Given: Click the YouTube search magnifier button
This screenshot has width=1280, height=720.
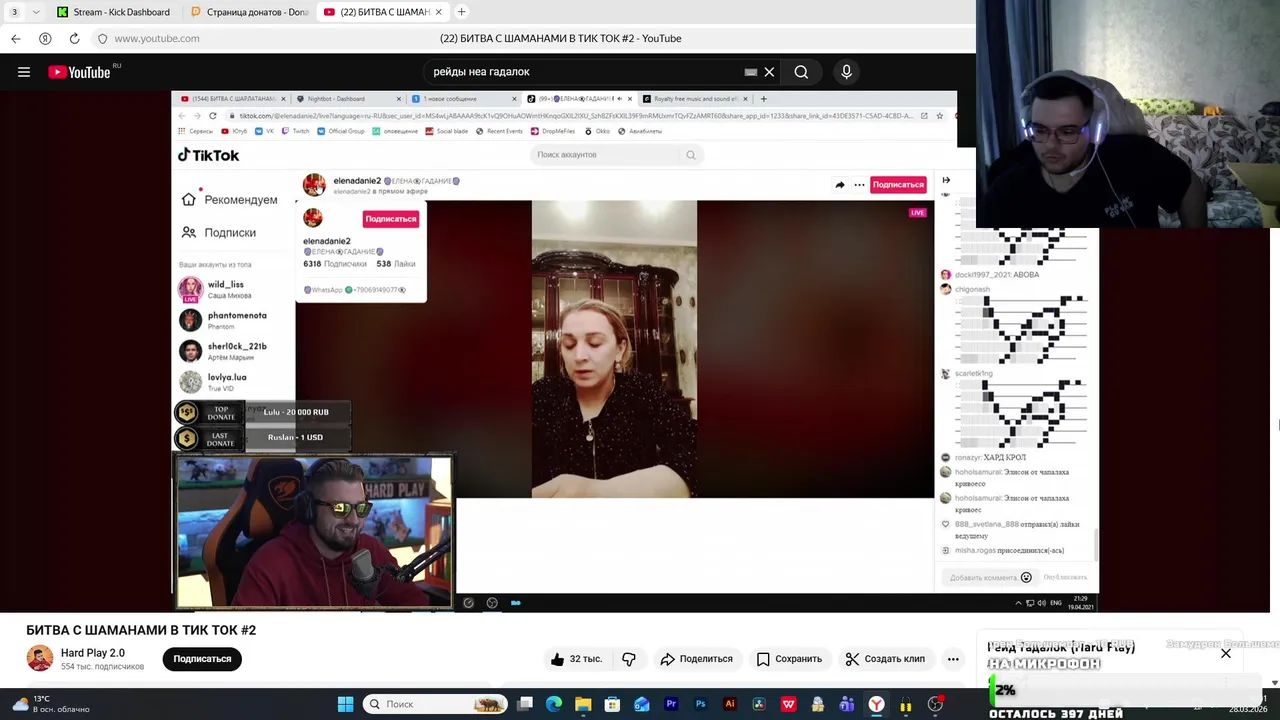Looking at the screenshot, I should (x=801, y=72).
